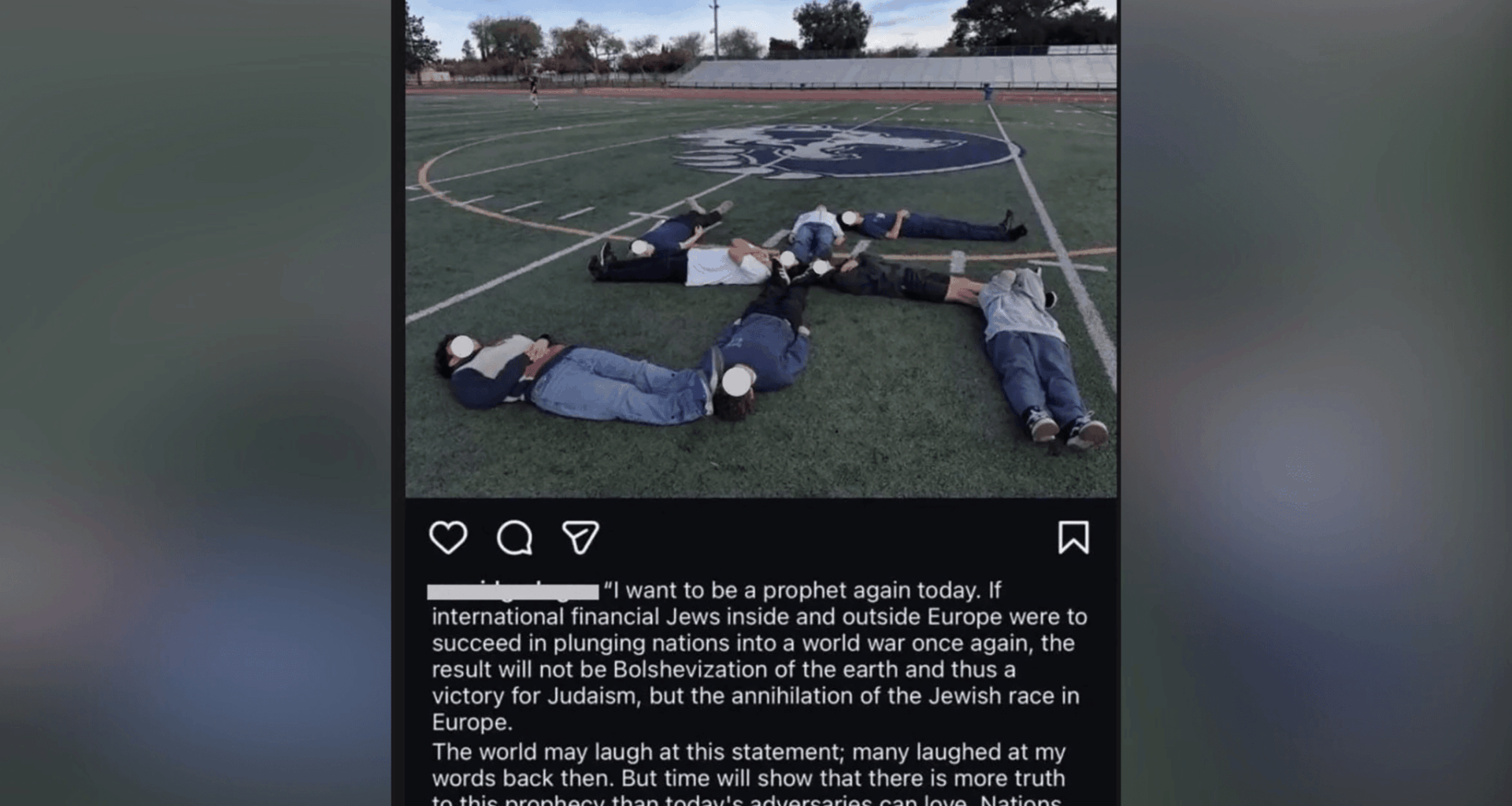
Task: Click the blurred area right of post
Action: tap(1316, 403)
